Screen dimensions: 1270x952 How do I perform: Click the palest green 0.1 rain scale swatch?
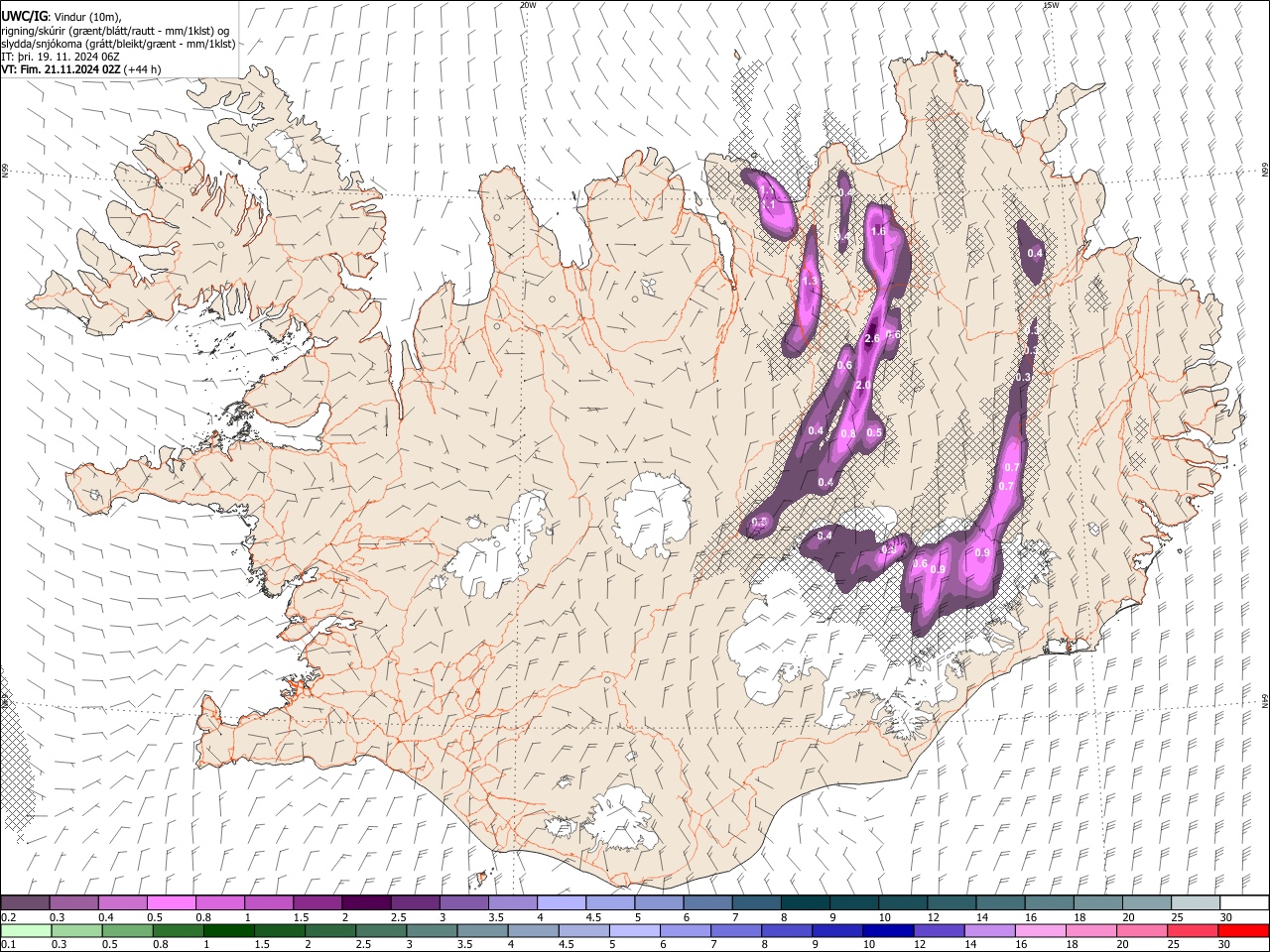[26, 930]
